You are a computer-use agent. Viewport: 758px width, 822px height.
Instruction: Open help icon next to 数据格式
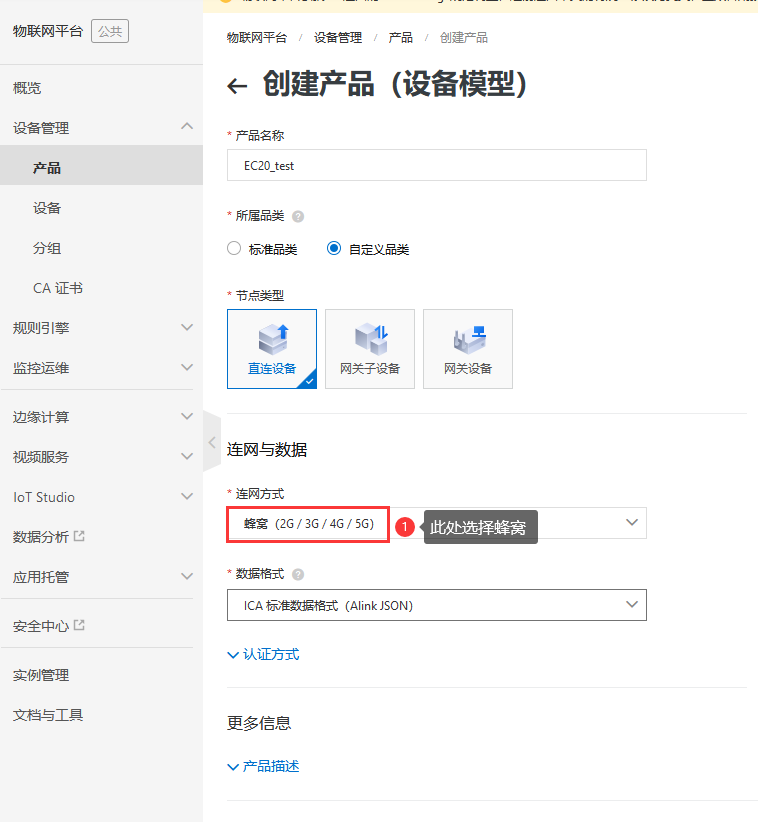click(298, 575)
